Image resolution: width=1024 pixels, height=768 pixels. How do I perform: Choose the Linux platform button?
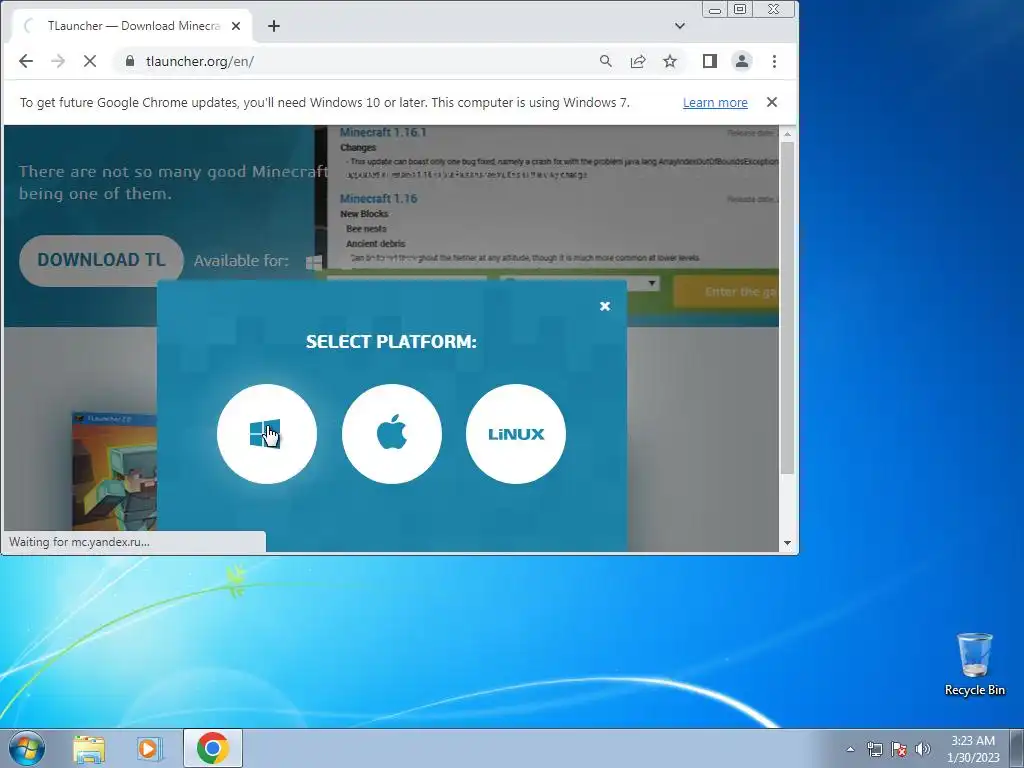[x=516, y=434]
